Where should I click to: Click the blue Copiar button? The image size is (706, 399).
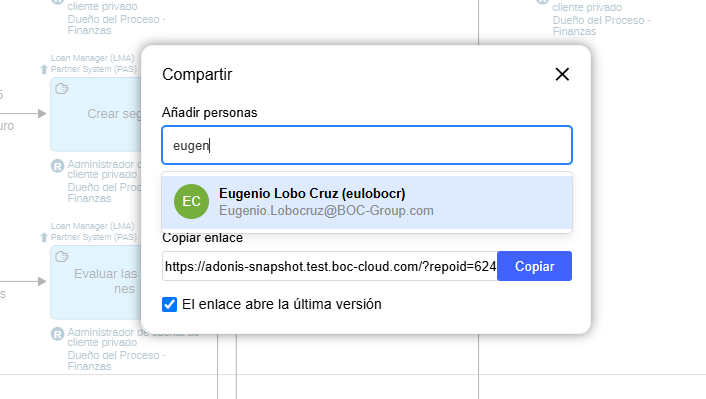tap(534, 266)
